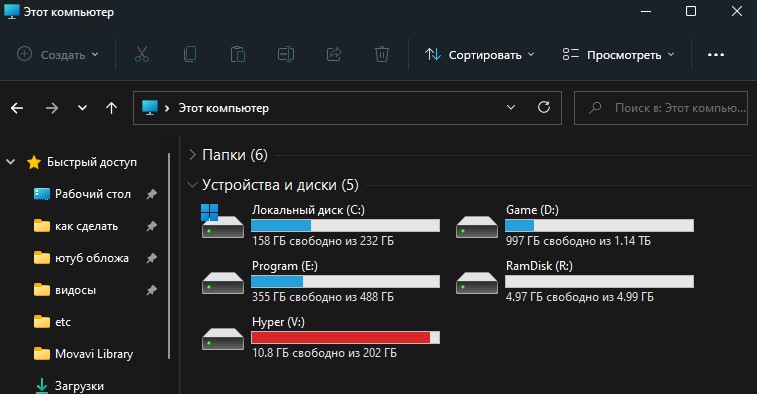Click the Hyper (V:) red usage bar

pos(346,338)
